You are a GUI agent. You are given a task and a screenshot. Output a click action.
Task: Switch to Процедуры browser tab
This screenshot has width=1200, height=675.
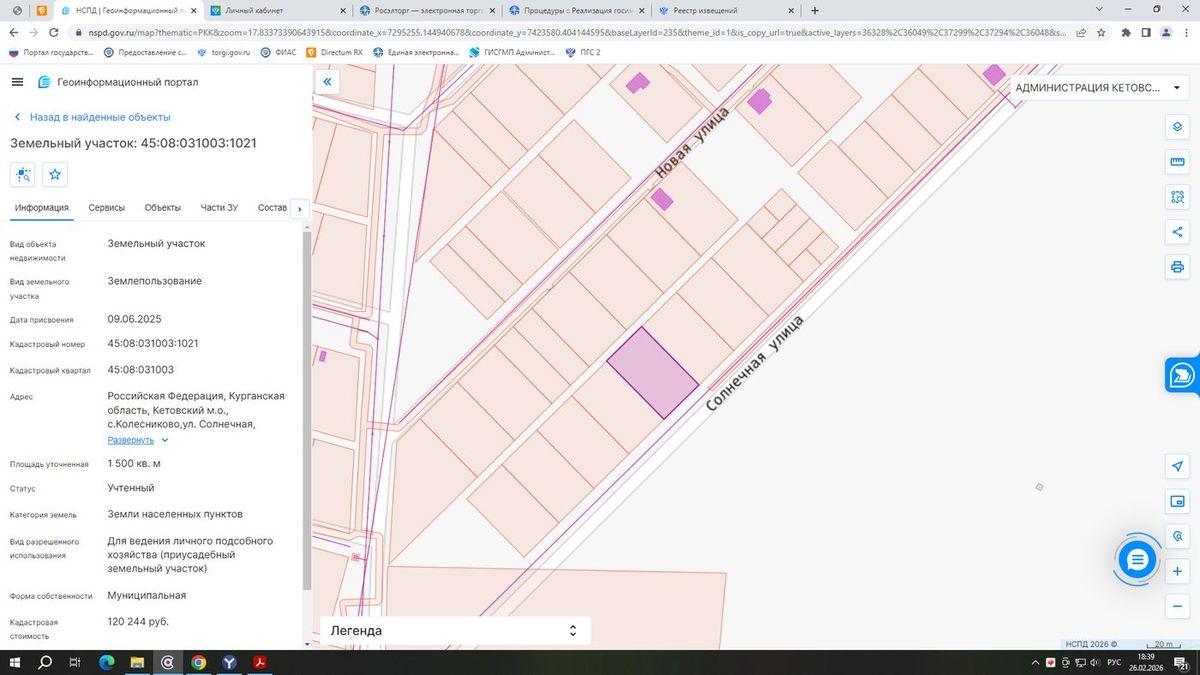click(575, 10)
